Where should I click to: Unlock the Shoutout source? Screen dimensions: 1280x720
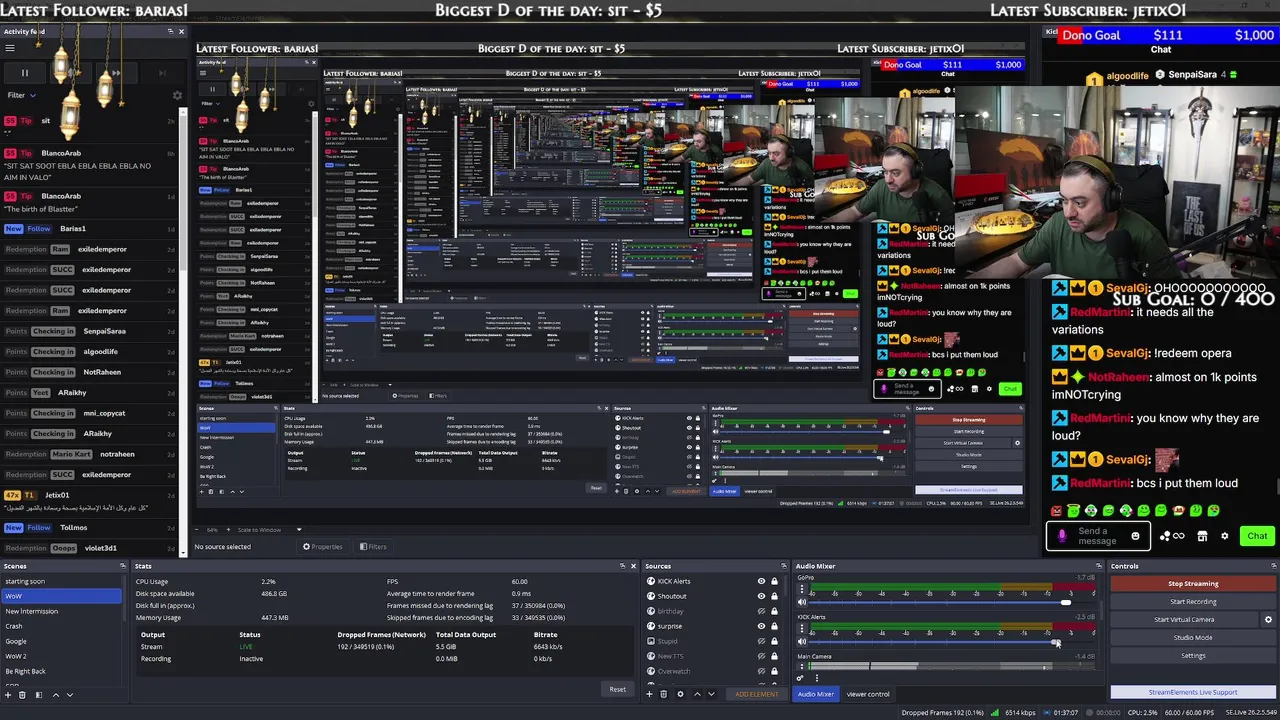[773, 596]
